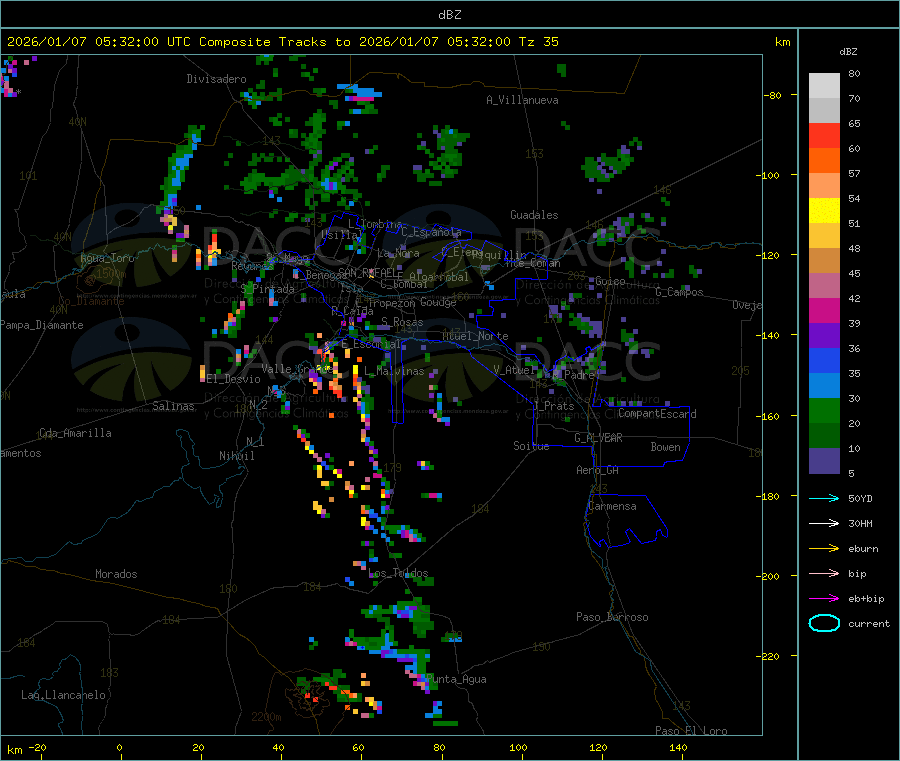Click the 'A_Villanueva' place label
The height and width of the screenshot is (761, 900).
(x=522, y=100)
